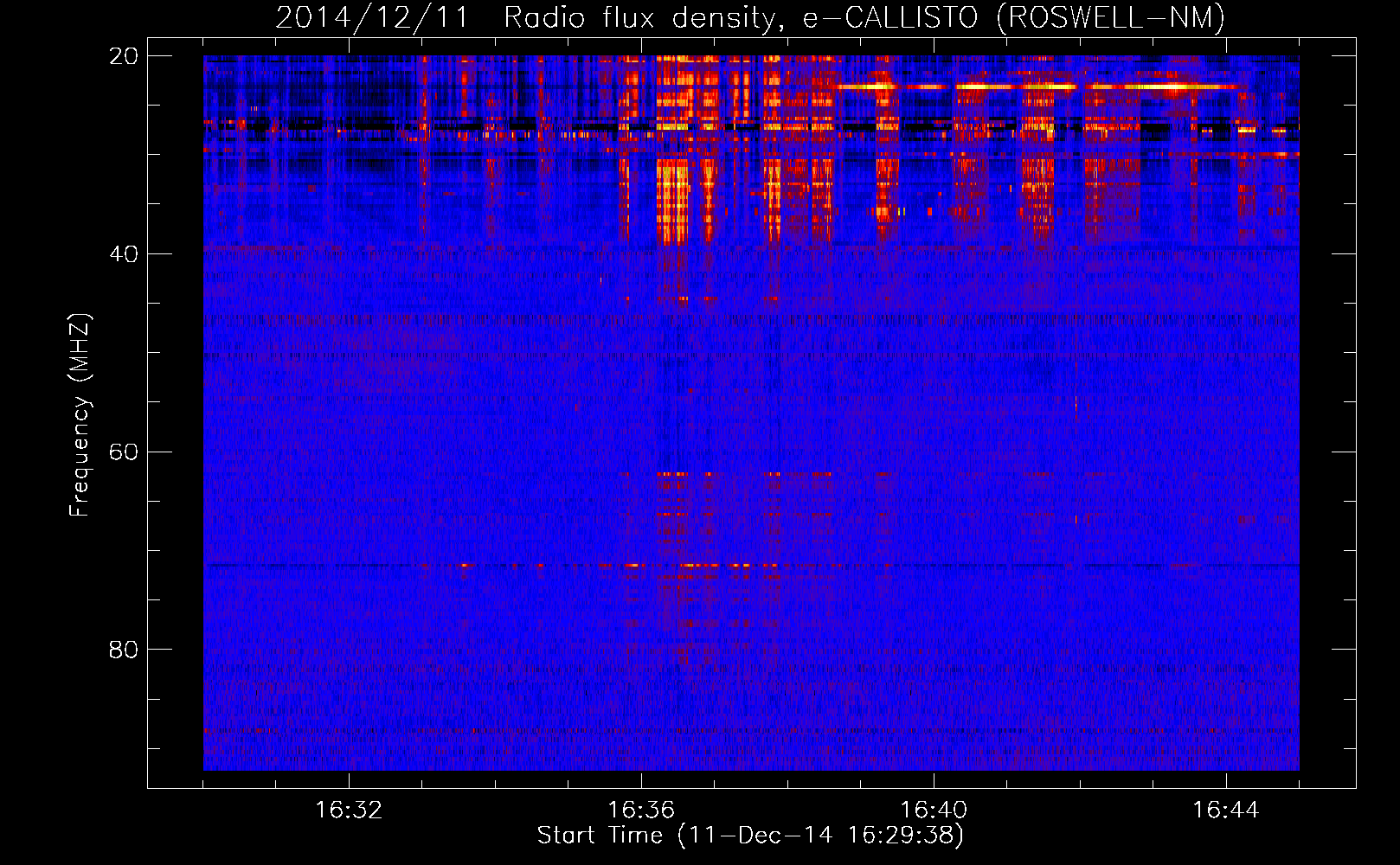The width and height of the screenshot is (1400, 865).
Task: Click the 16:32 time tick label
Action: tap(349, 811)
